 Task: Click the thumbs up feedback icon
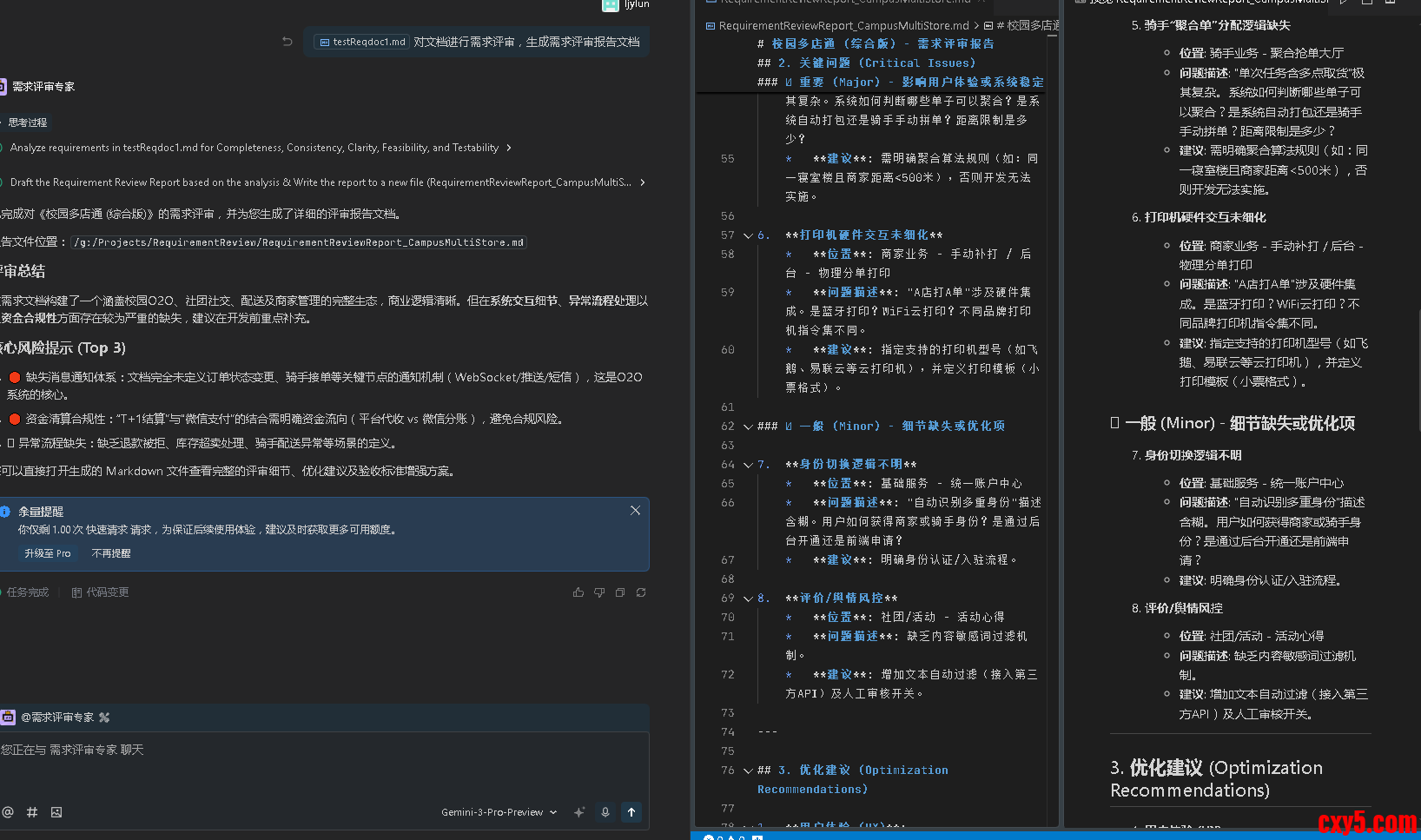(x=578, y=592)
